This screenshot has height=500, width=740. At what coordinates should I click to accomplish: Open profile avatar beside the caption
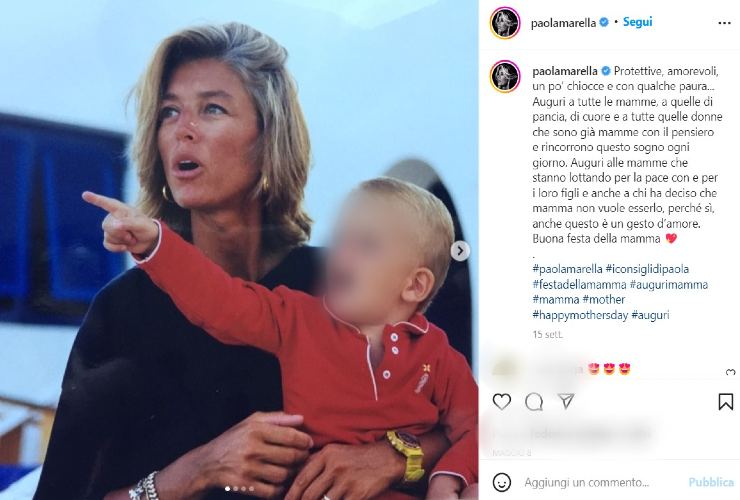click(505, 76)
